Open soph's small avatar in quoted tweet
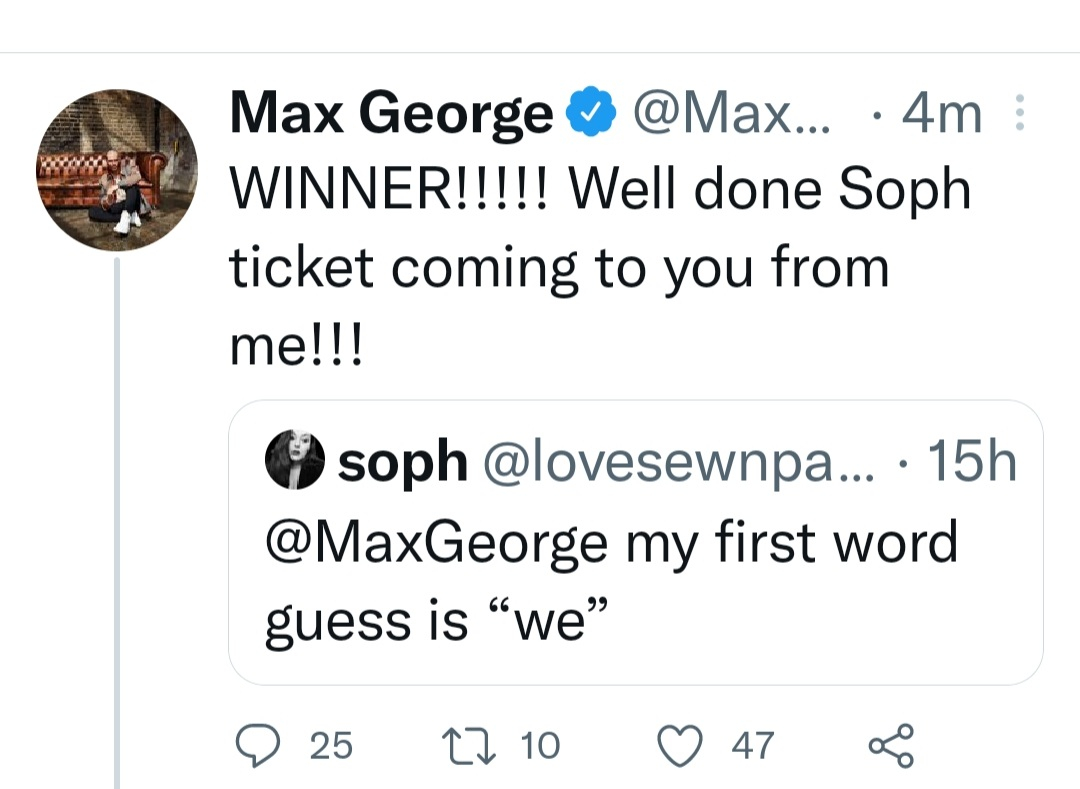The height and width of the screenshot is (789, 1080). coord(294,460)
